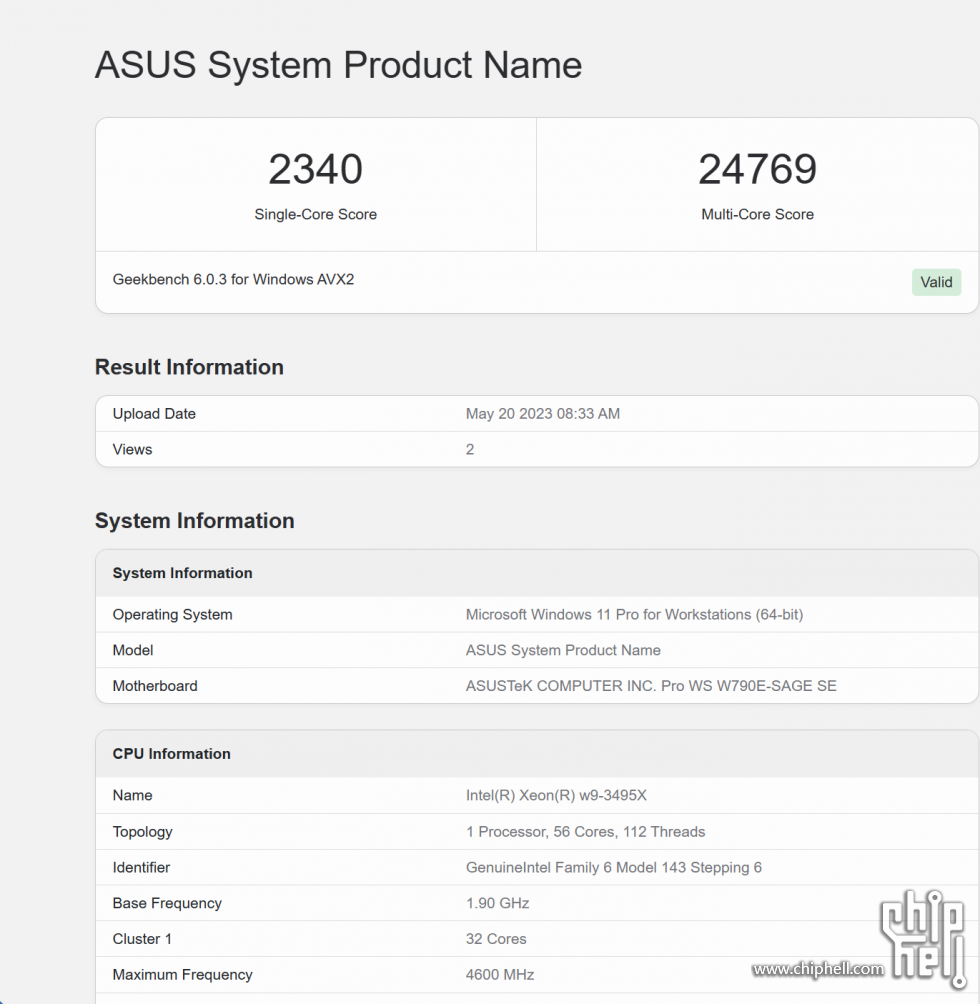Select 1 Processor, 56 Cores, 112 Threads

(586, 832)
